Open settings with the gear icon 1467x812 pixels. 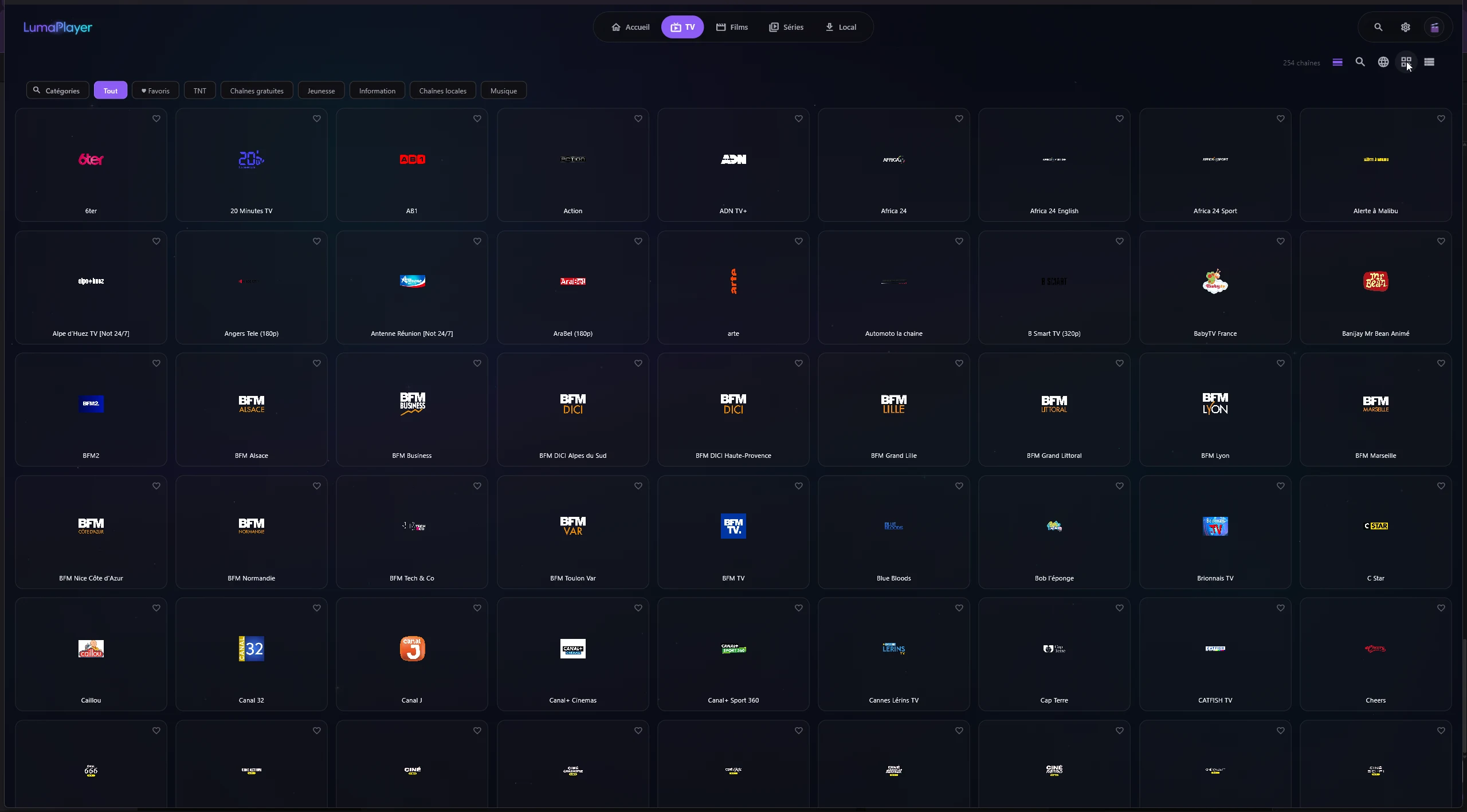click(x=1405, y=27)
